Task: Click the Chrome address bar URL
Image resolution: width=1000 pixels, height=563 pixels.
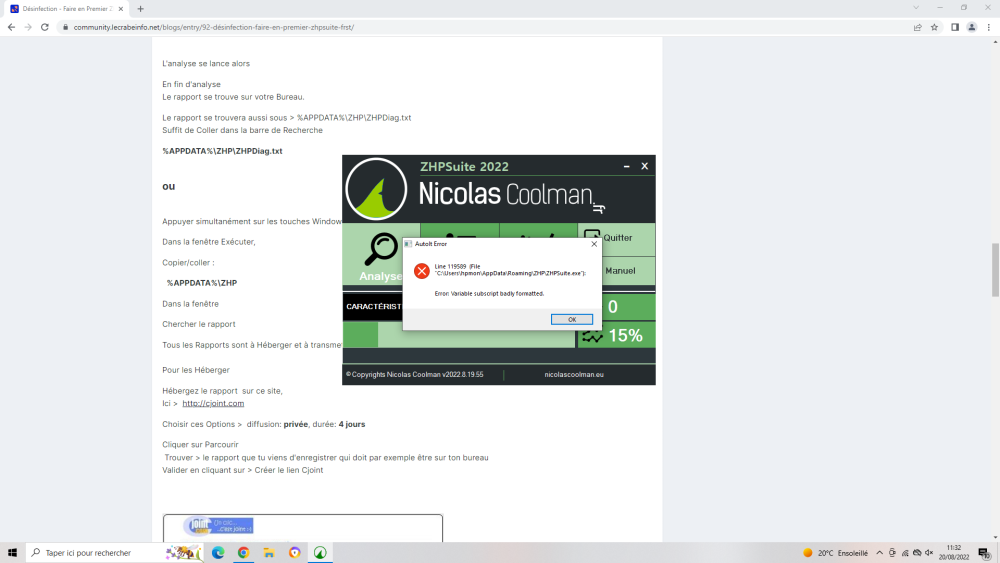Action: click(x=214, y=27)
